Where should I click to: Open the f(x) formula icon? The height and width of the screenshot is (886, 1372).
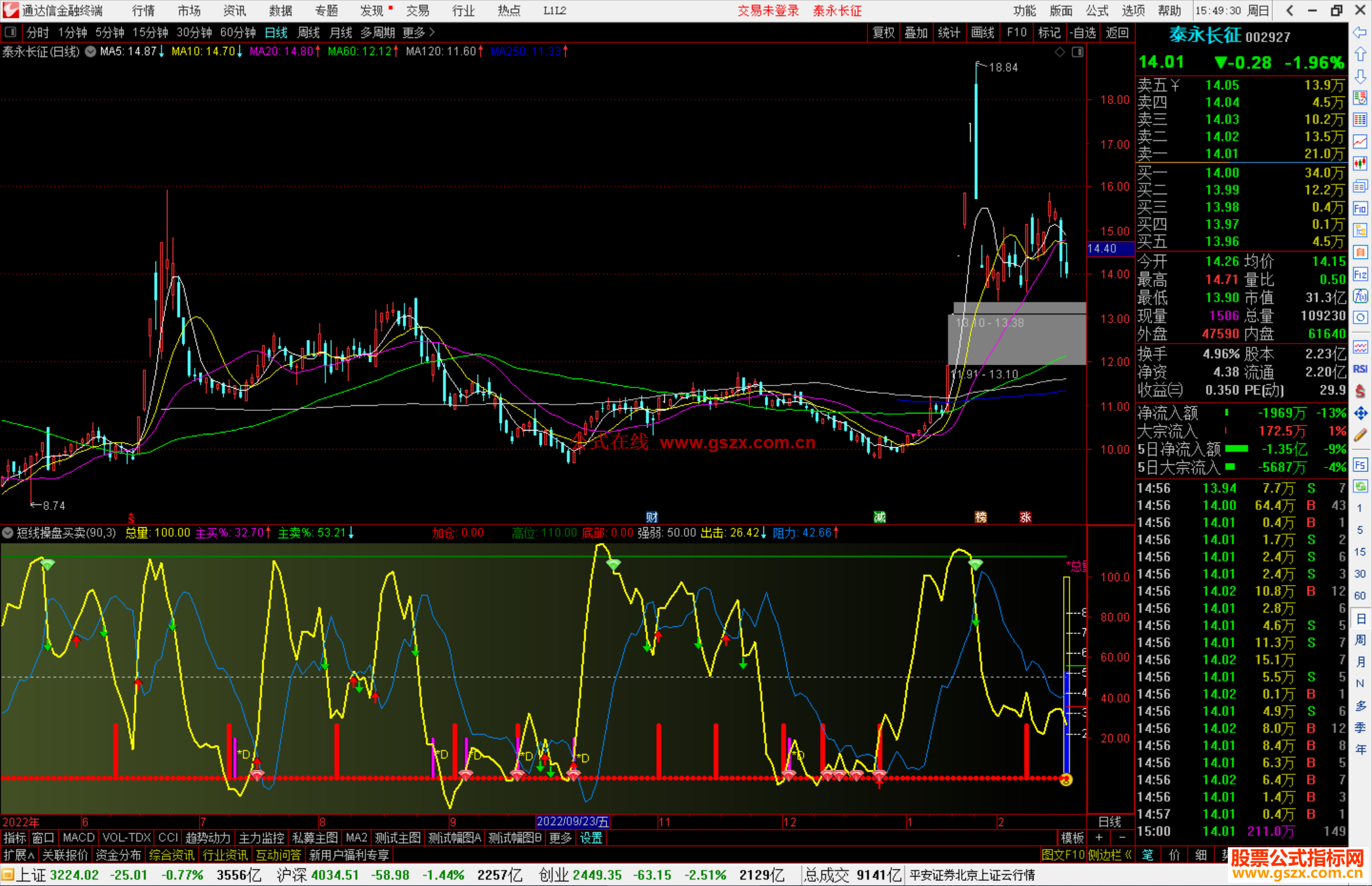coord(1360,297)
